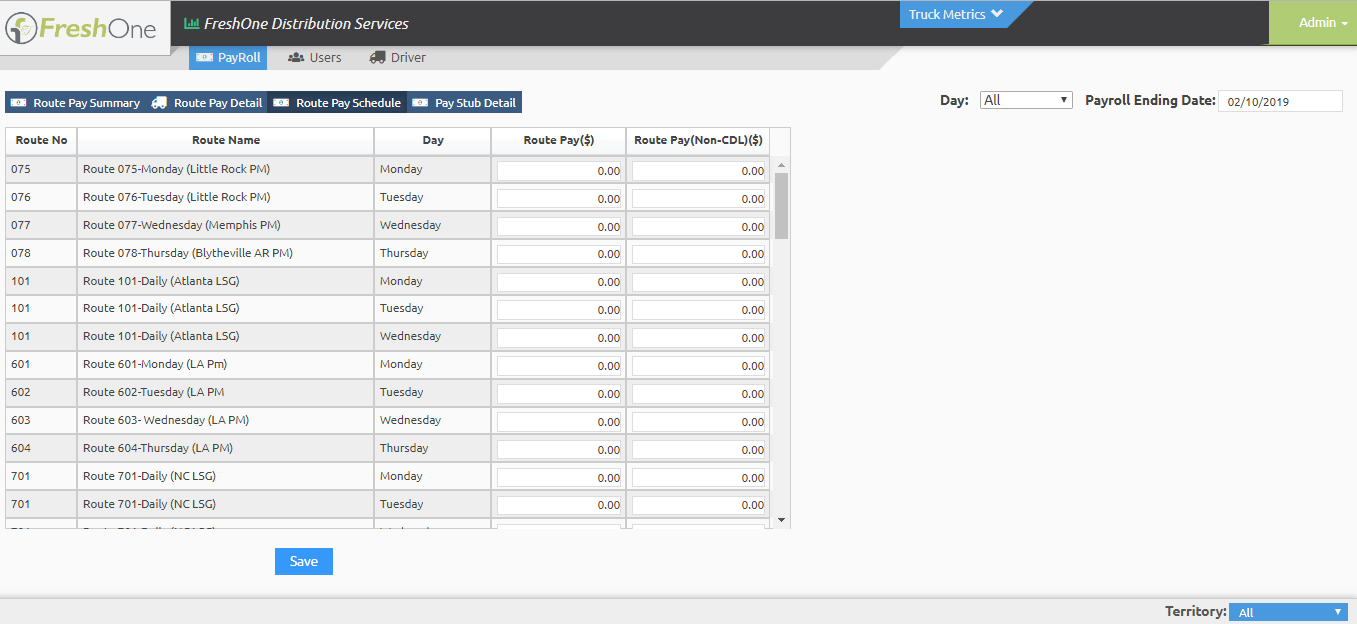Viewport: 1357px width, 624px height.
Task: Click the Route Pay Summary money icon
Action: 19,103
